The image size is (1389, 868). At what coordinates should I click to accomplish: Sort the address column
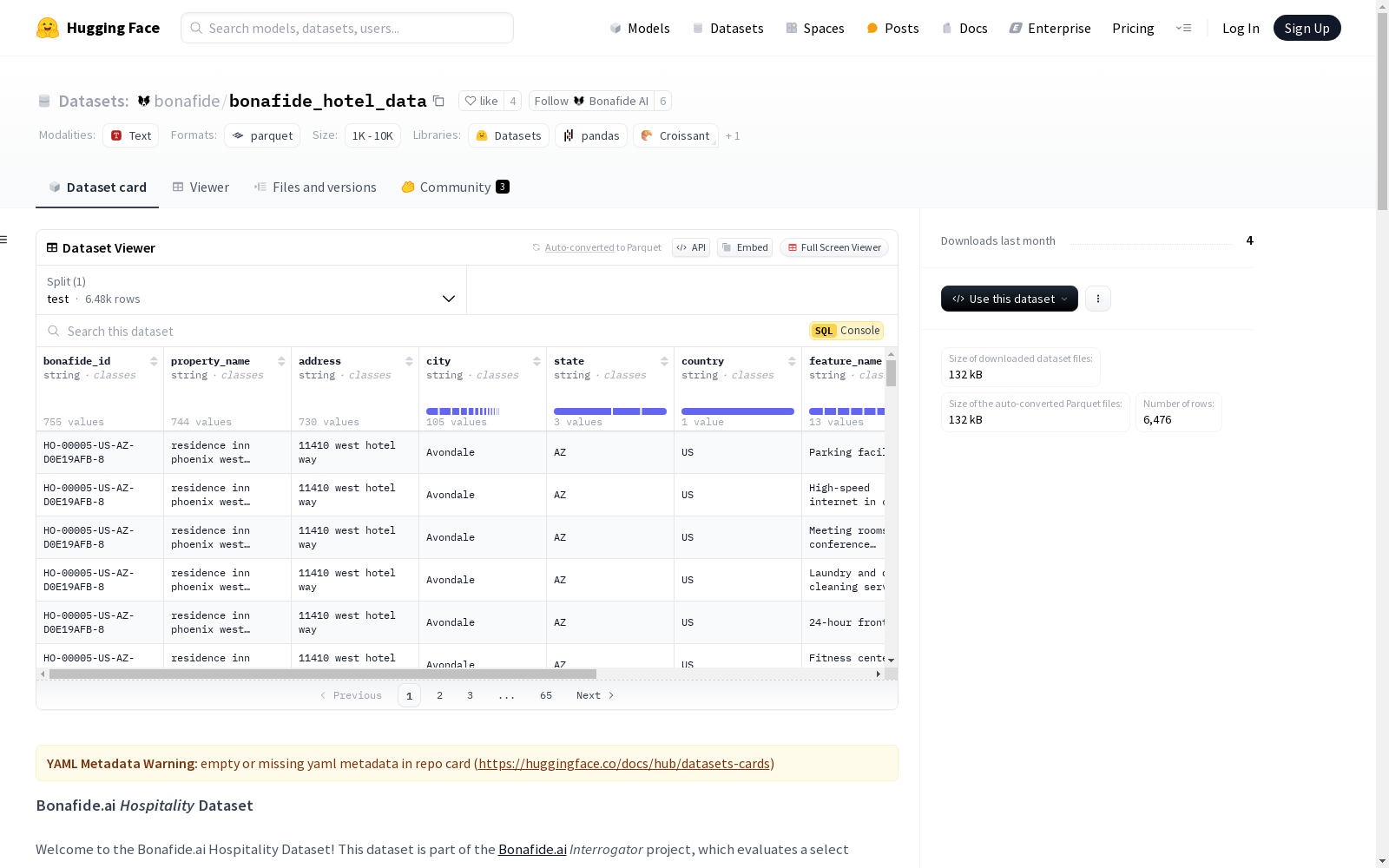coord(409,361)
